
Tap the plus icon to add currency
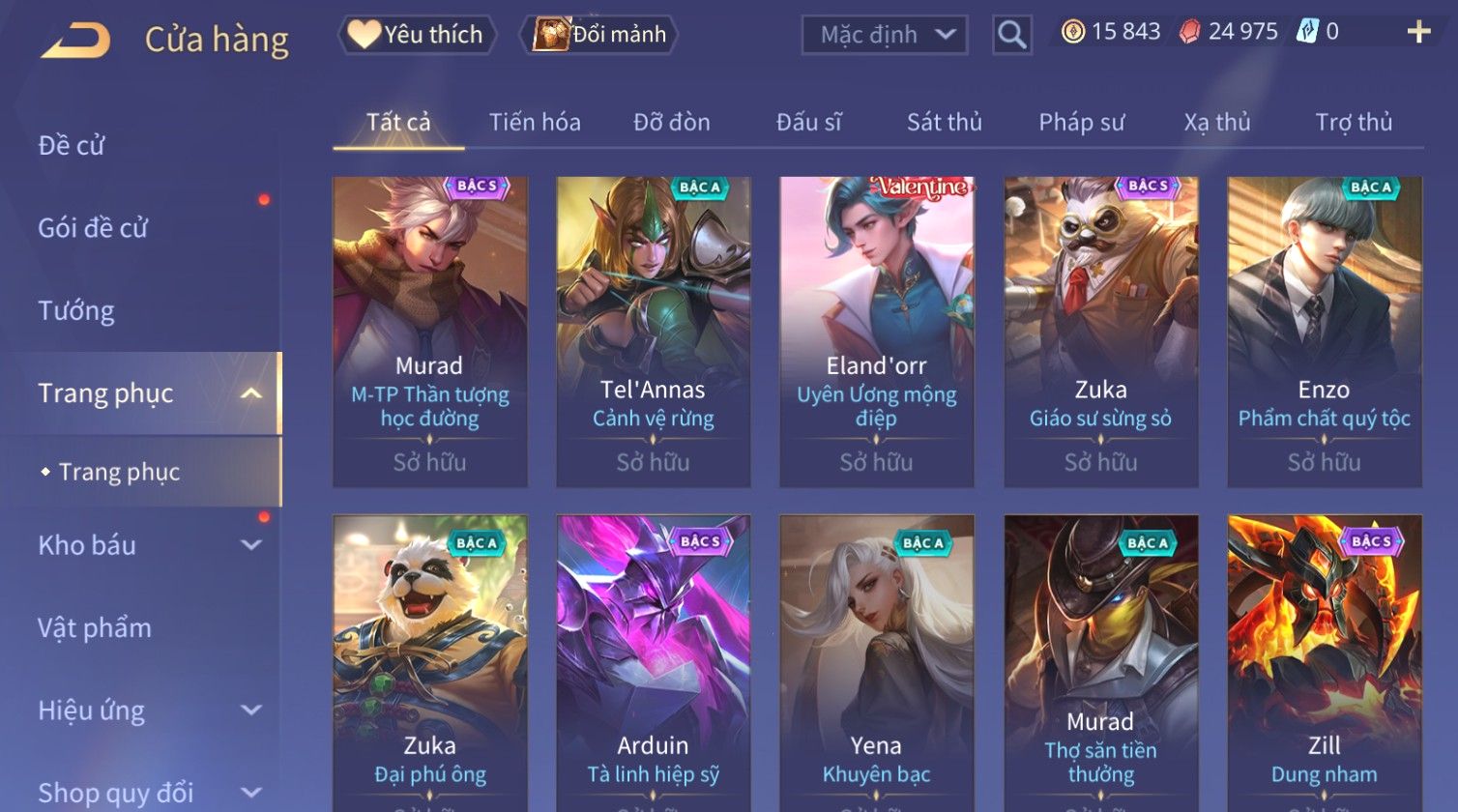(x=1418, y=33)
